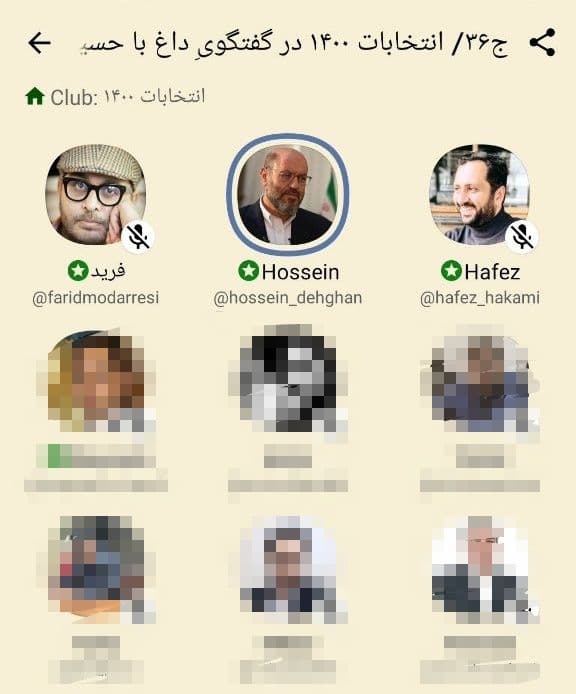Go back with the left arrow
Image resolution: width=576 pixels, height=694 pixels.
click(39, 43)
